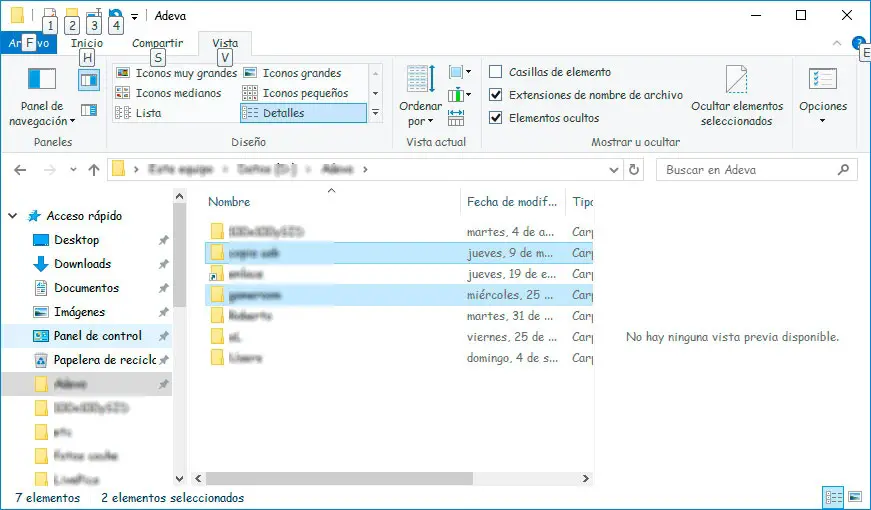Unpin Desktop using its pin icon
The height and width of the screenshot is (510, 871).
click(163, 241)
